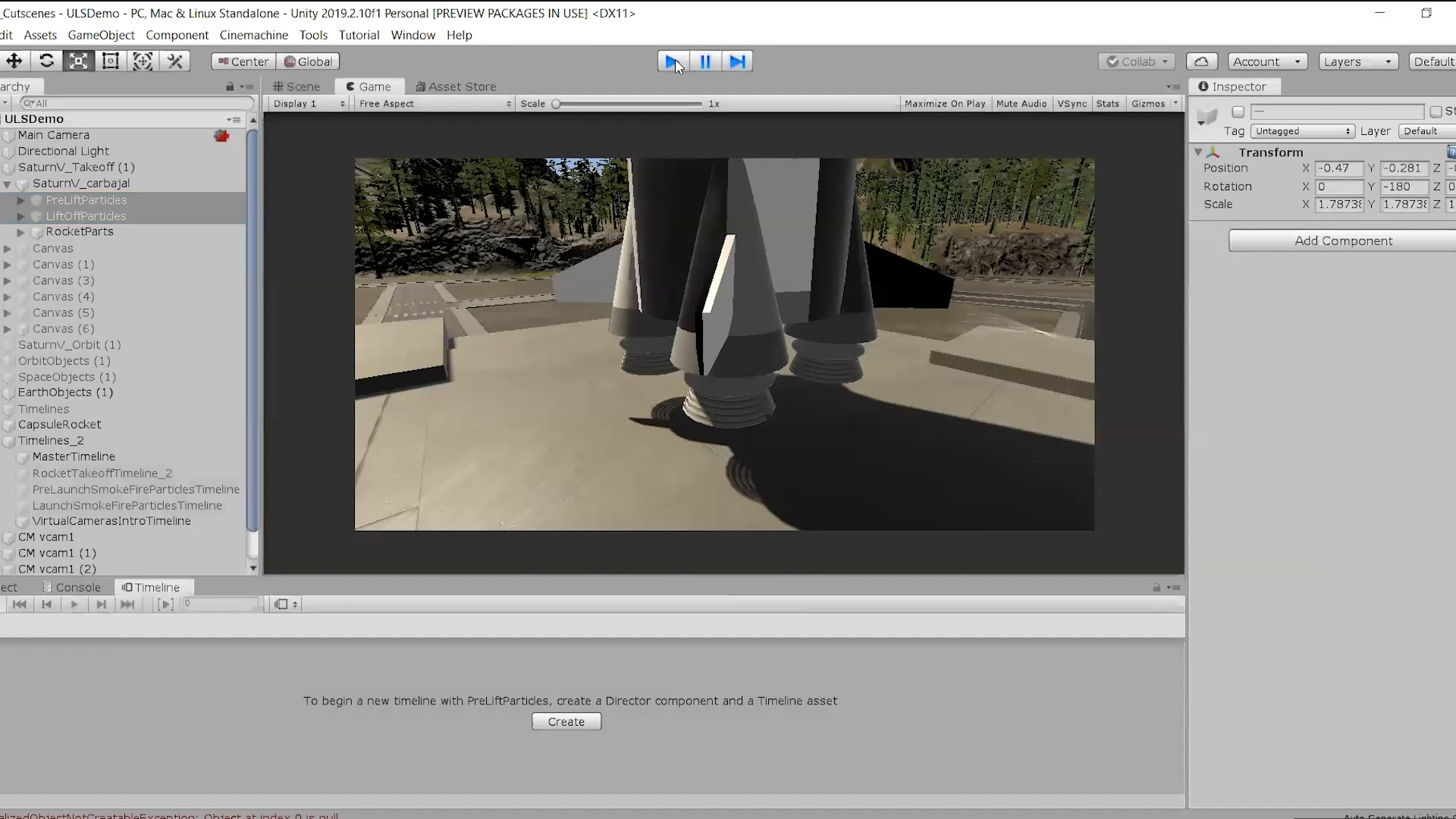Click the Step frame button
The height and width of the screenshot is (819, 1456).
click(737, 61)
